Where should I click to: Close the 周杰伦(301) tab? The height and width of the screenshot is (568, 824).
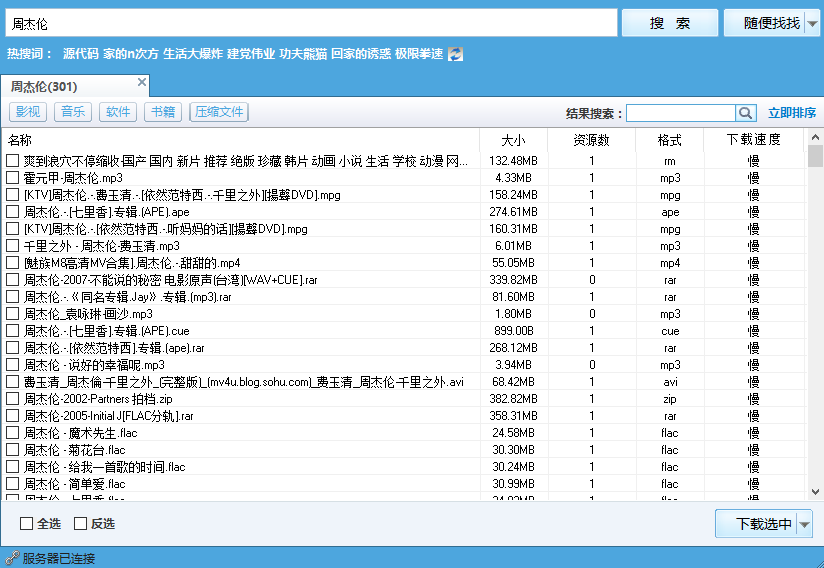pos(141,82)
